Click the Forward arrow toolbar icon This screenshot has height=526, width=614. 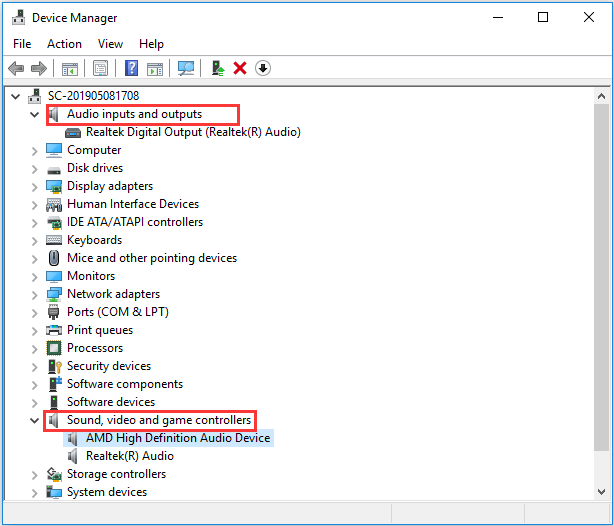point(39,69)
